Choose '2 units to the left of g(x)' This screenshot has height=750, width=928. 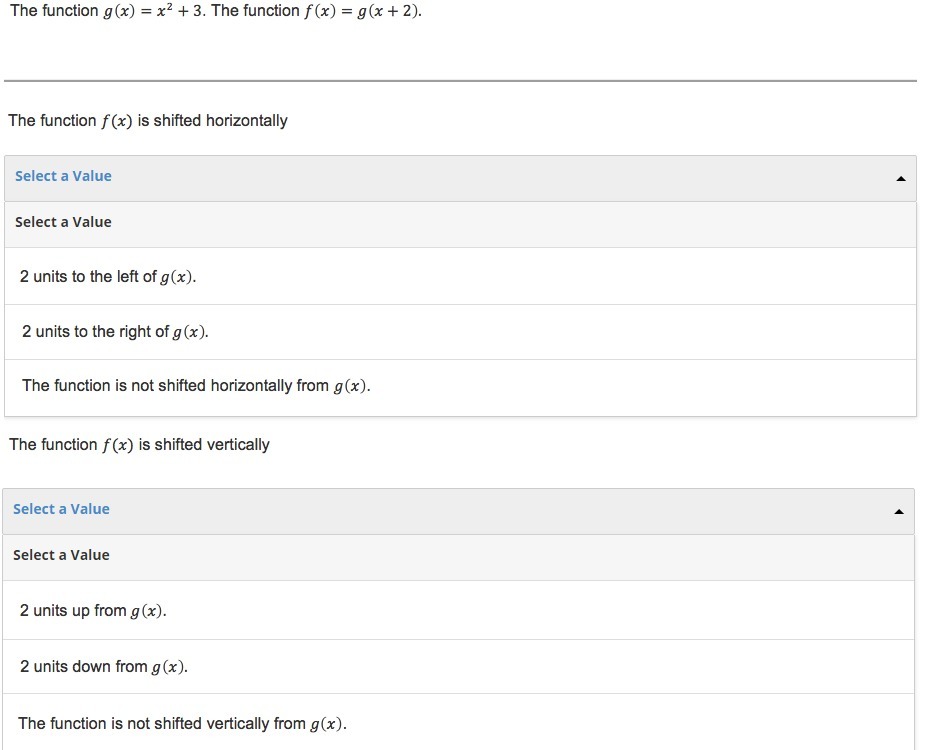pyautogui.click(x=108, y=277)
